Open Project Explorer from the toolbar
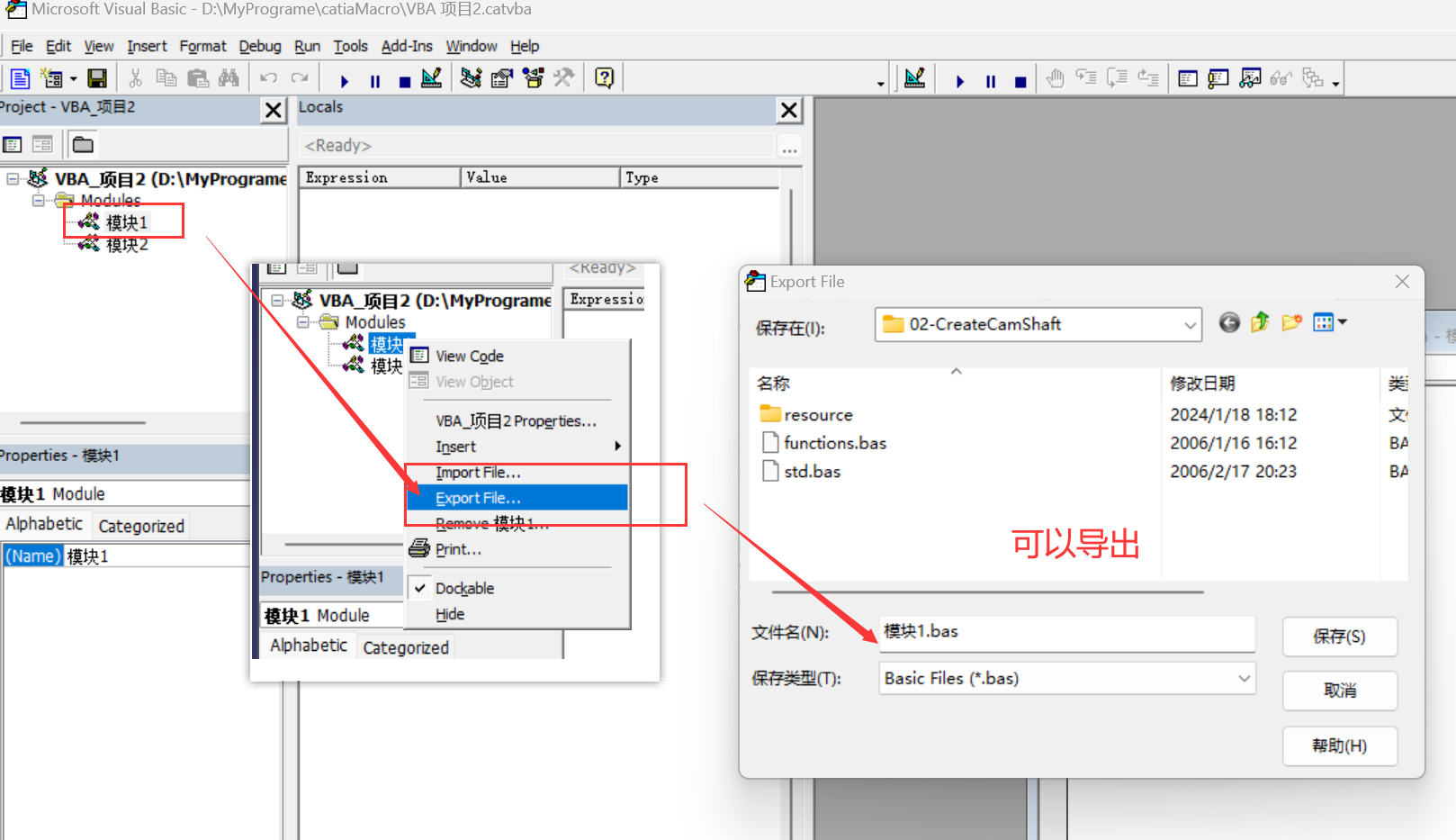This screenshot has width=1456, height=840. 471,78
